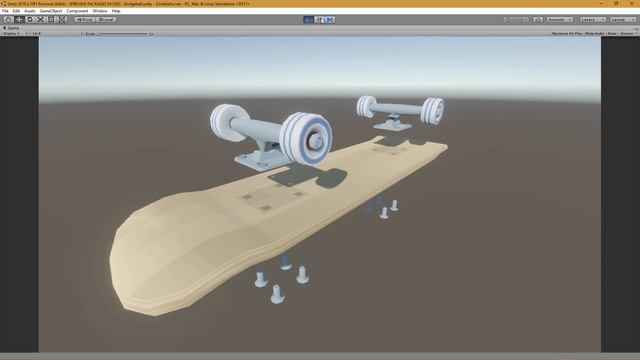Open the Collab dropdown
The height and width of the screenshot is (360, 640).
517,20
